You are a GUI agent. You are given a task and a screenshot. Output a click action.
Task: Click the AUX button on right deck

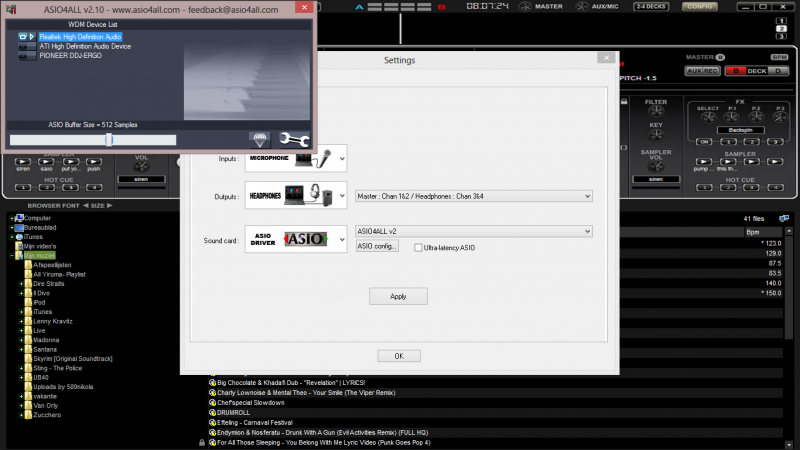pyautogui.click(x=694, y=71)
